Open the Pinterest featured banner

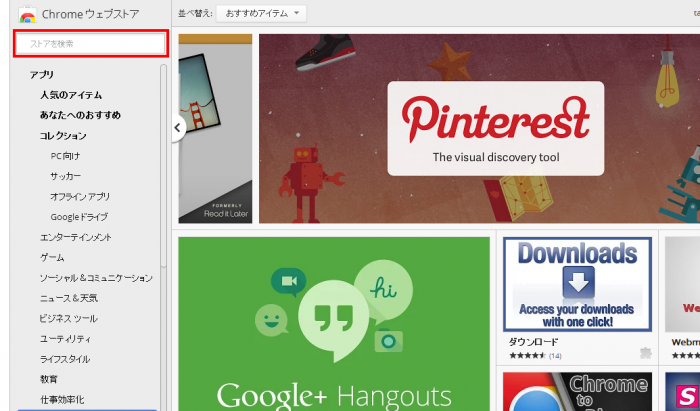(479, 129)
